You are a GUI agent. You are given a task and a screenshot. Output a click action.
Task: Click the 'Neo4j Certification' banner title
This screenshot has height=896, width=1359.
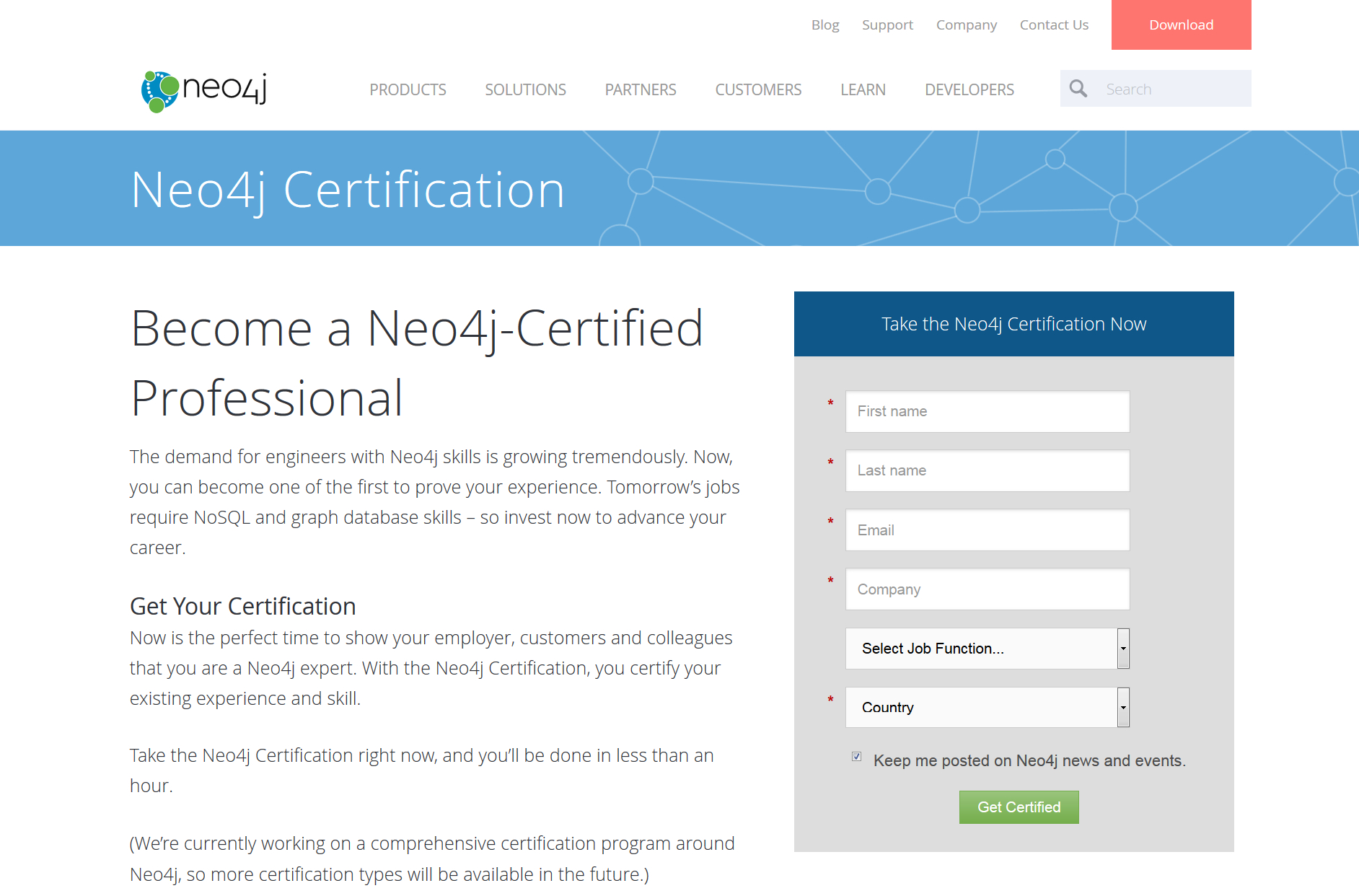(348, 190)
